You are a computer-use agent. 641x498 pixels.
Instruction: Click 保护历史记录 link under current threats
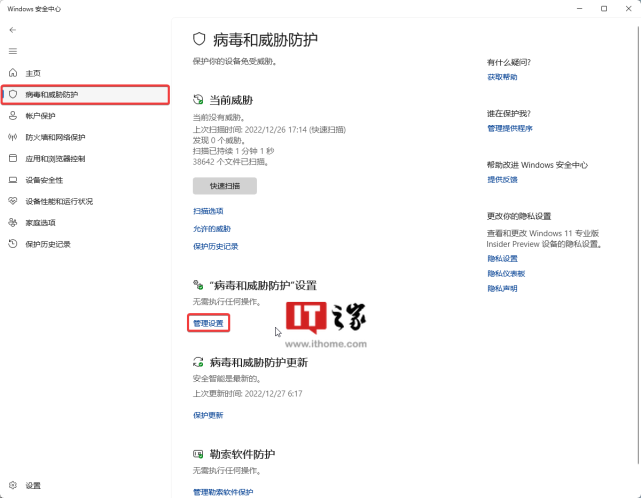click(x=215, y=246)
